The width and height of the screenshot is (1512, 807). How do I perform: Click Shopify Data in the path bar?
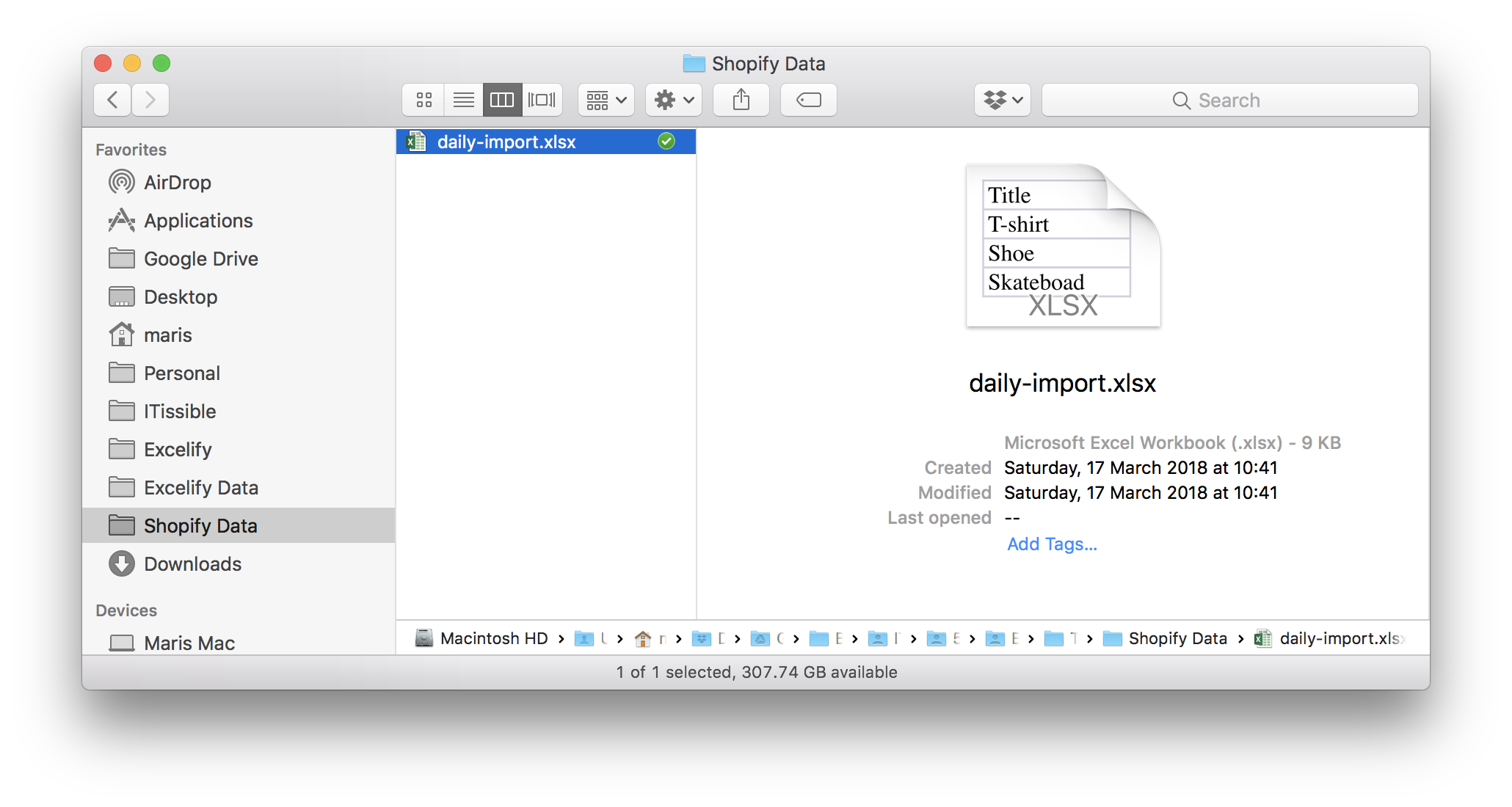point(1177,638)
